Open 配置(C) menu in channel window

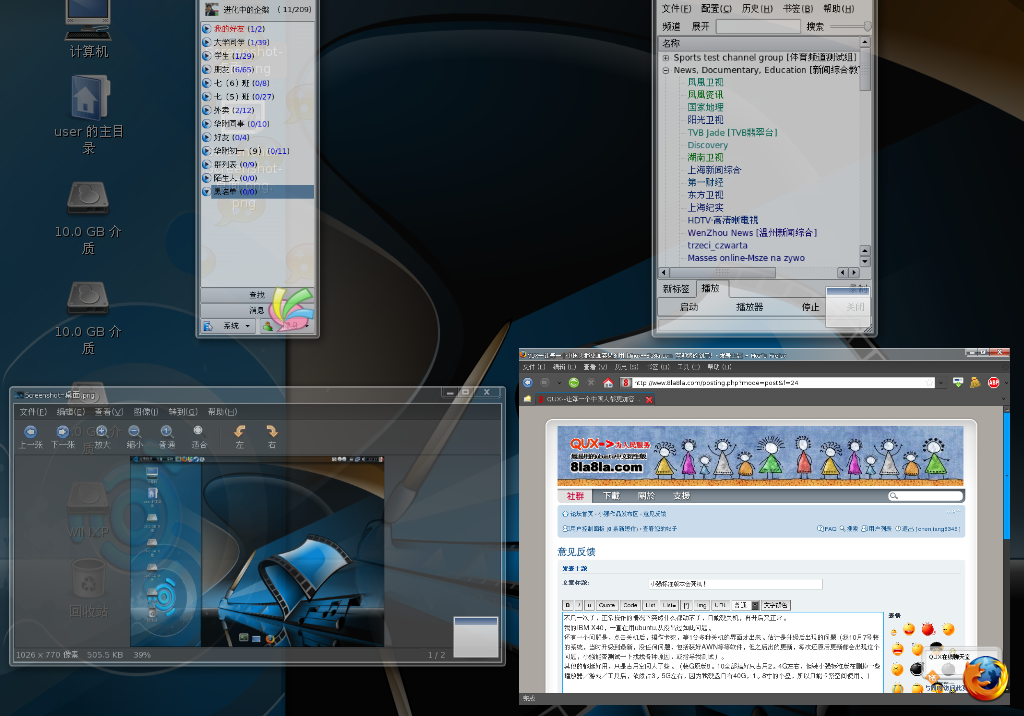716,8
